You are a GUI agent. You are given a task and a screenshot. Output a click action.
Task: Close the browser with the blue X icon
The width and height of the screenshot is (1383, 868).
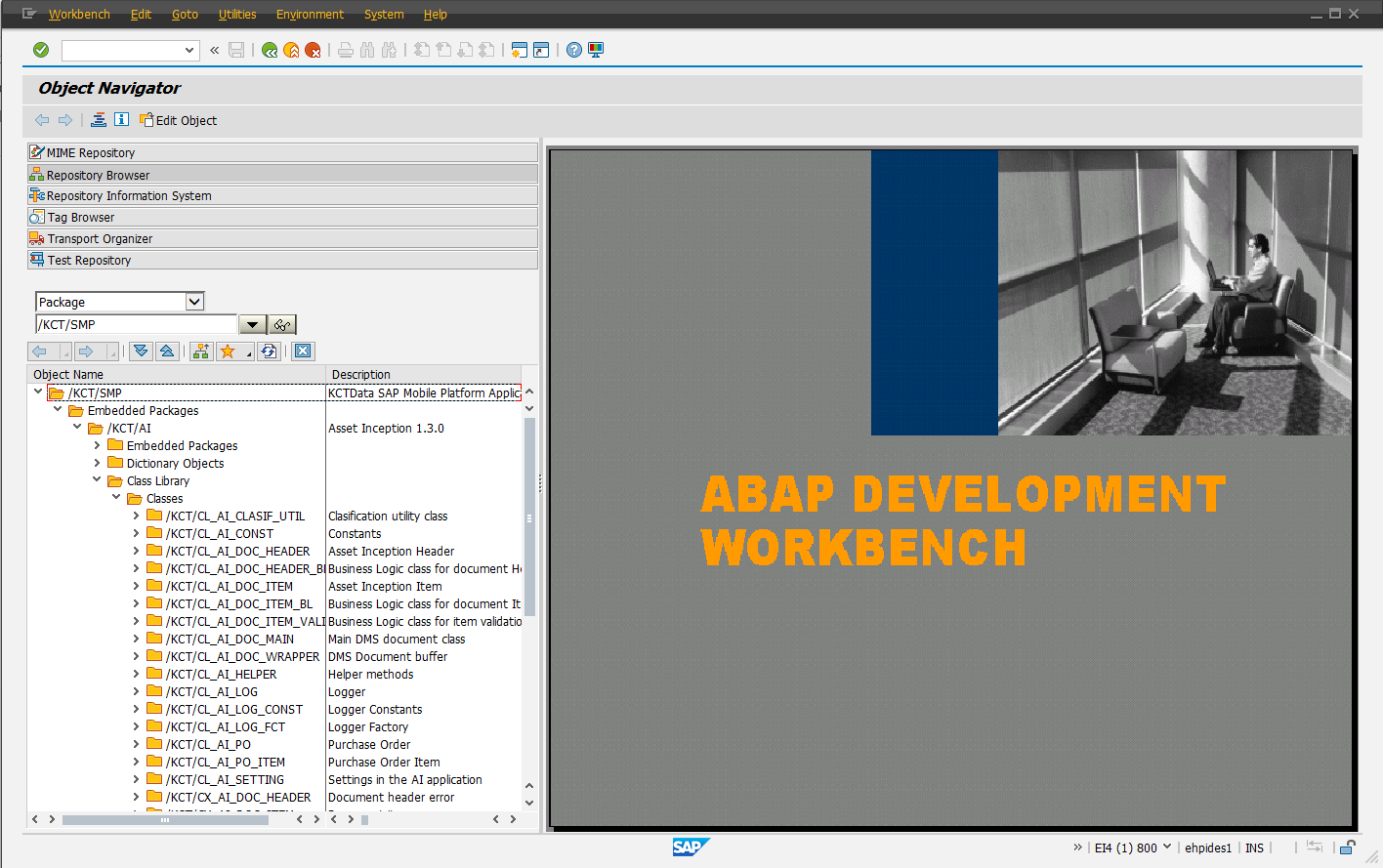tap(303, 351)
